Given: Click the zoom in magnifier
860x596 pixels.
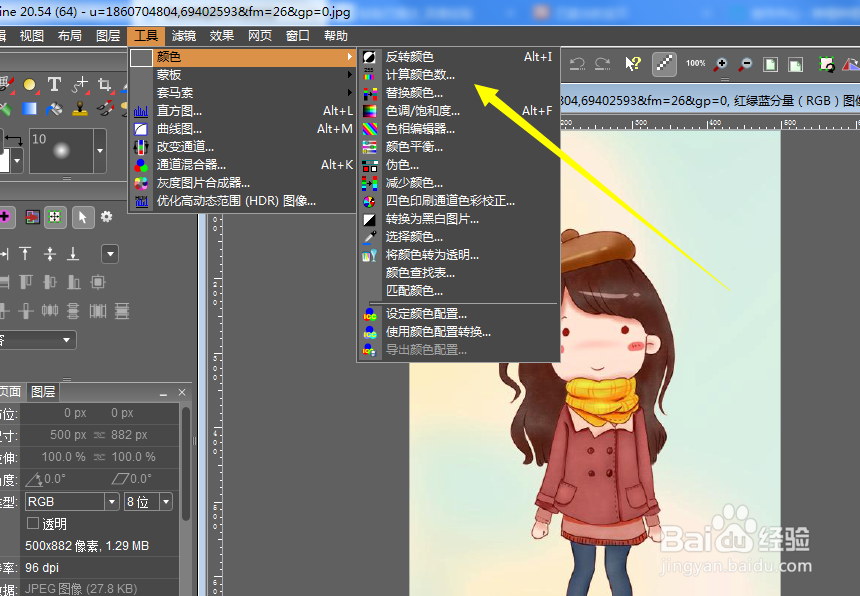Looking at the screenshot, I should [720, 64].
